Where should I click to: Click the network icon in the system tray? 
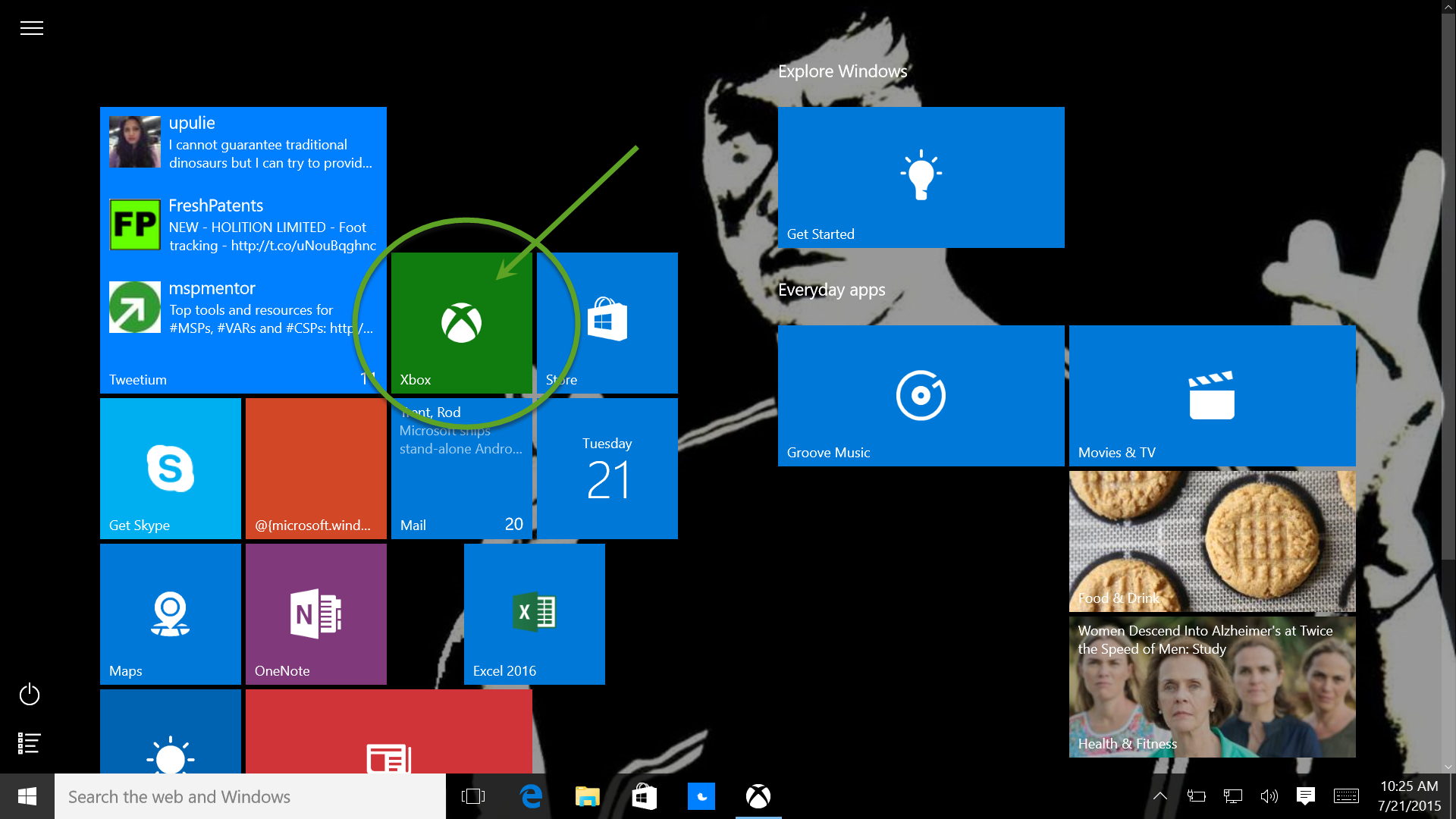point(1232,796)
